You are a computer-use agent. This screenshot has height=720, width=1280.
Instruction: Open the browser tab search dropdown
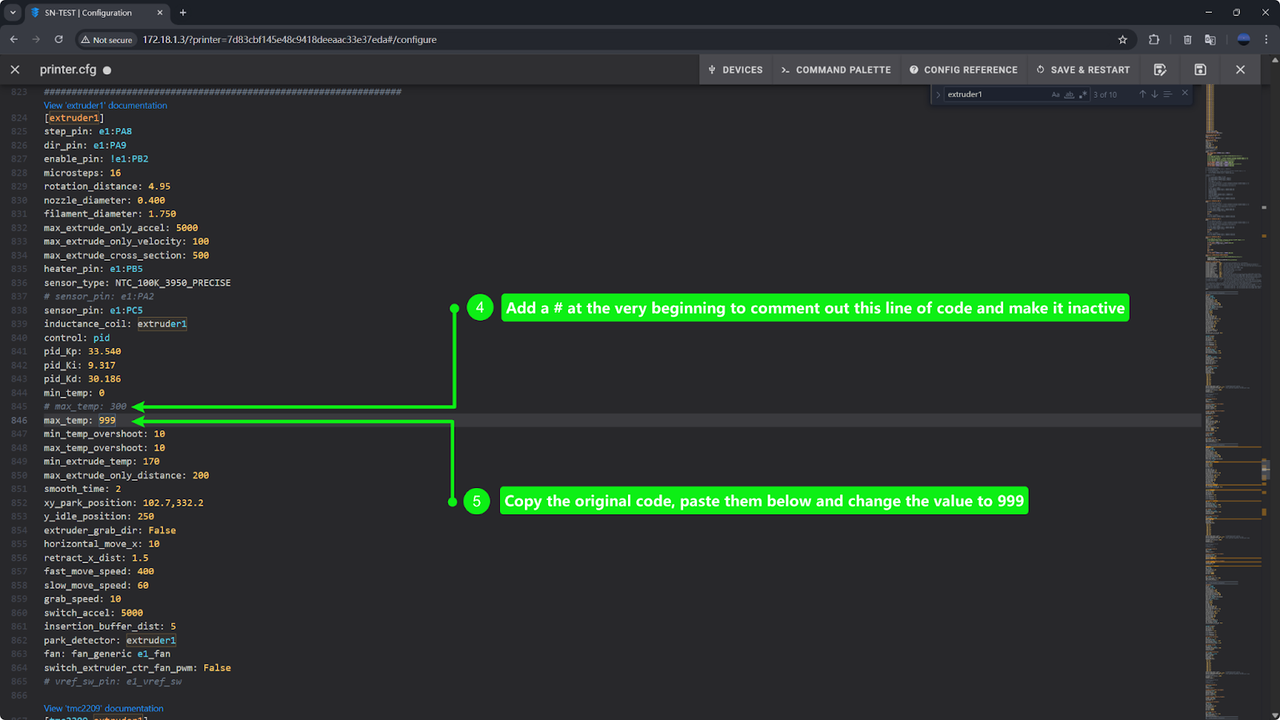[13, 13]
